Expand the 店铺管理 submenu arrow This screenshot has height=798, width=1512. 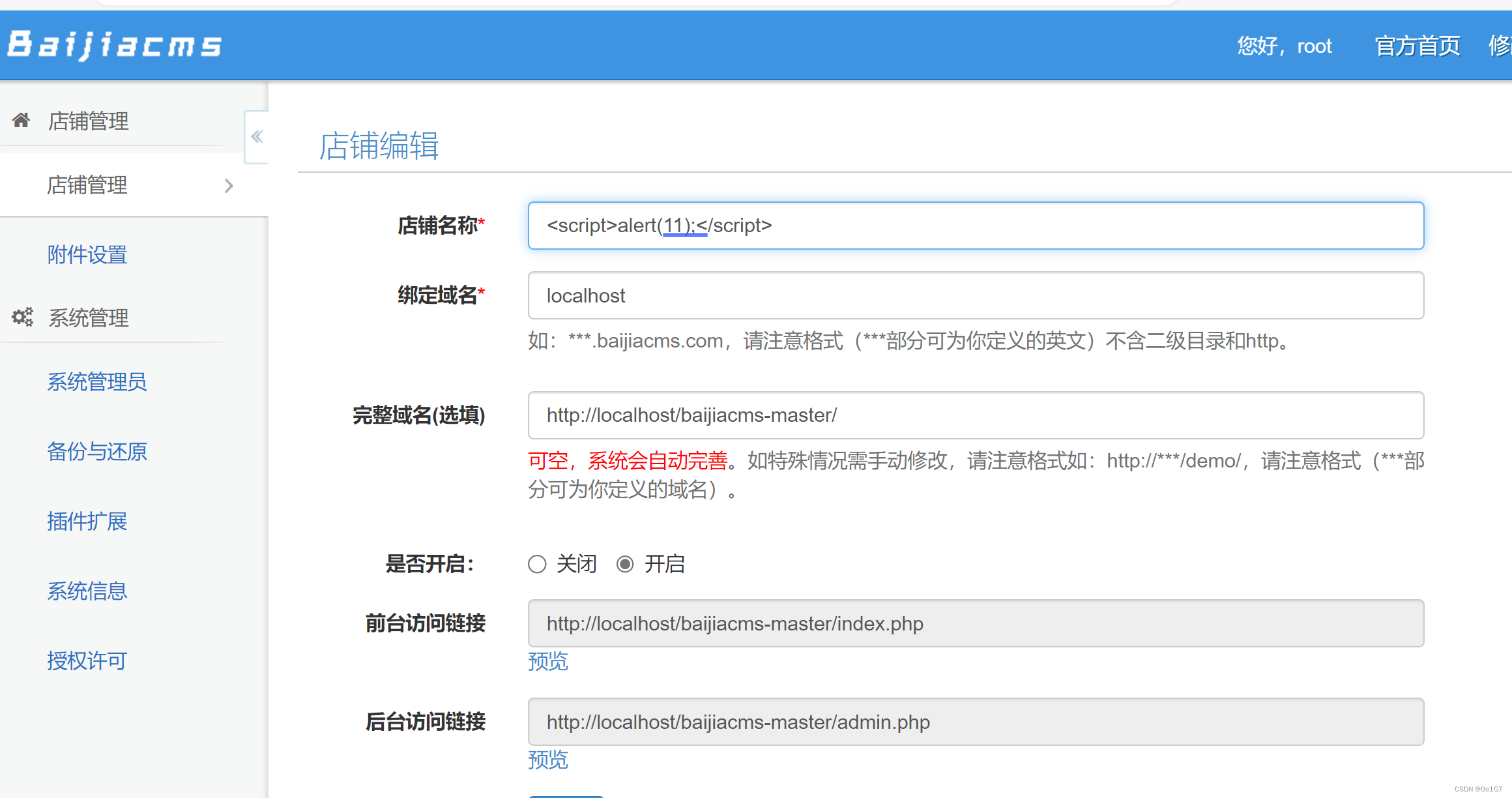click(x=228, y=185)
